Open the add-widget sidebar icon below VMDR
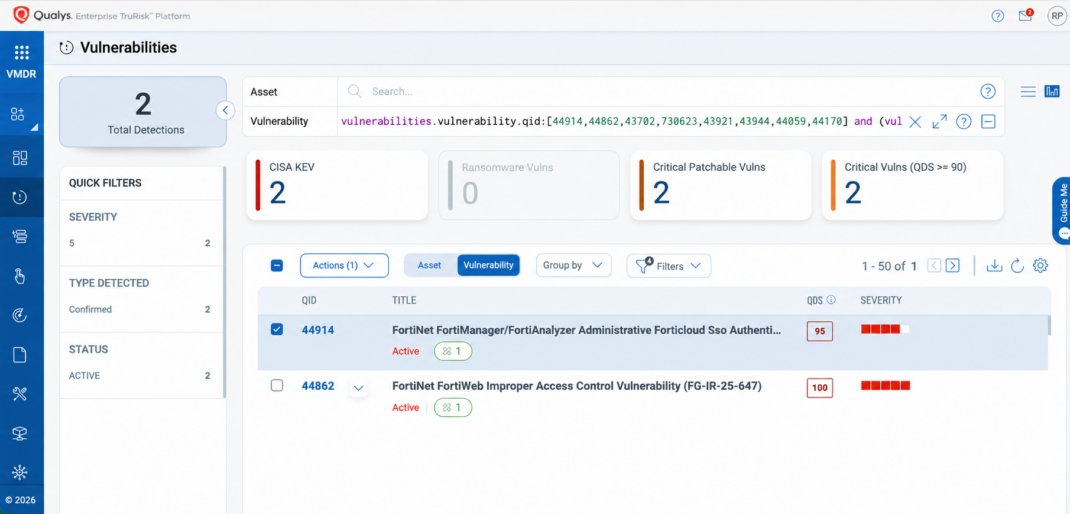The width and height of the screenshot is (1070, 514). (18, 114)
